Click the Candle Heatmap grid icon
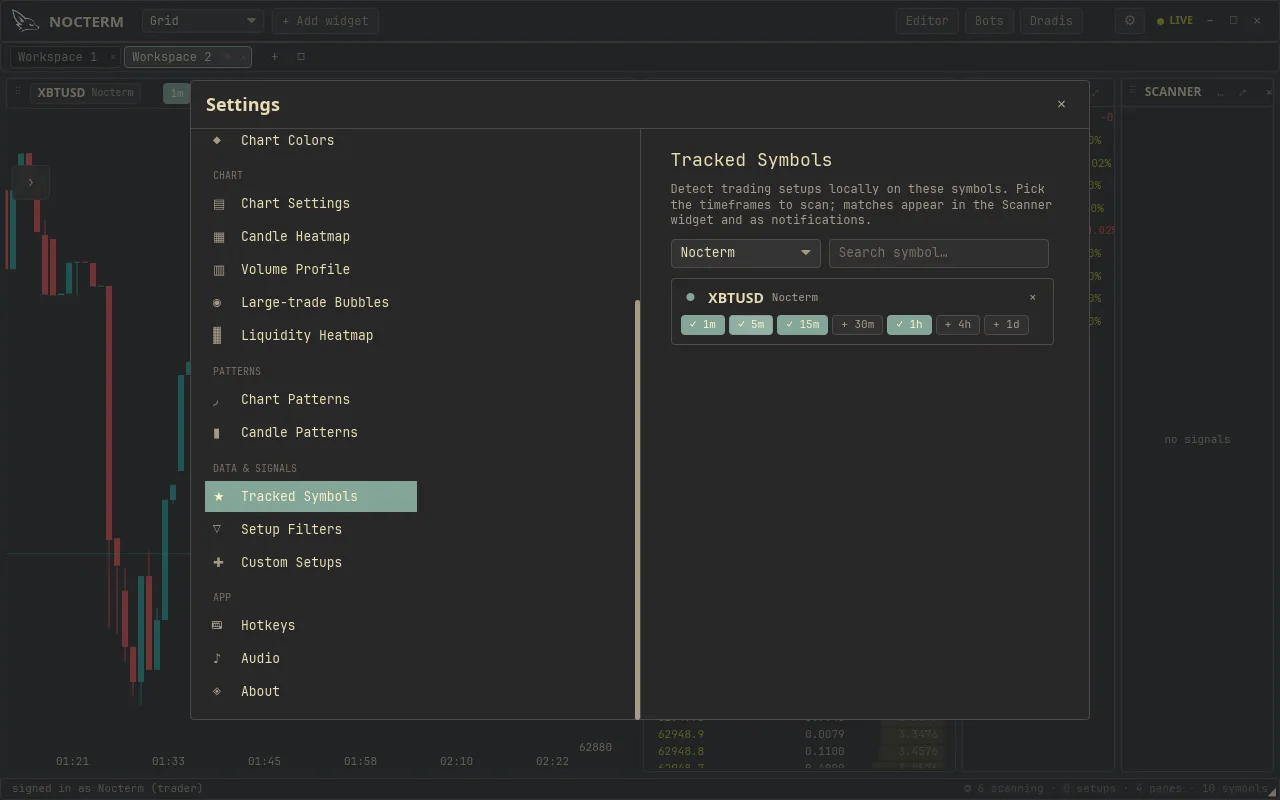The width and height of the screenshot is (1280, 800). pyautogui.click(x=218, y=237)
